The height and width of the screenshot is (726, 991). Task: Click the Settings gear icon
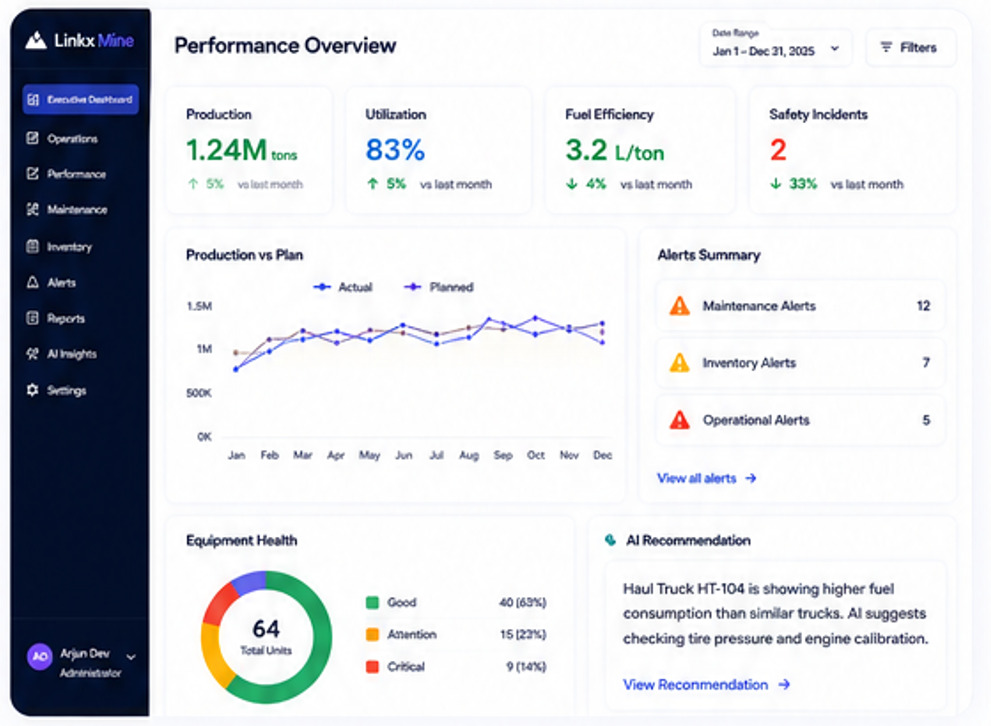click(33, 390)
